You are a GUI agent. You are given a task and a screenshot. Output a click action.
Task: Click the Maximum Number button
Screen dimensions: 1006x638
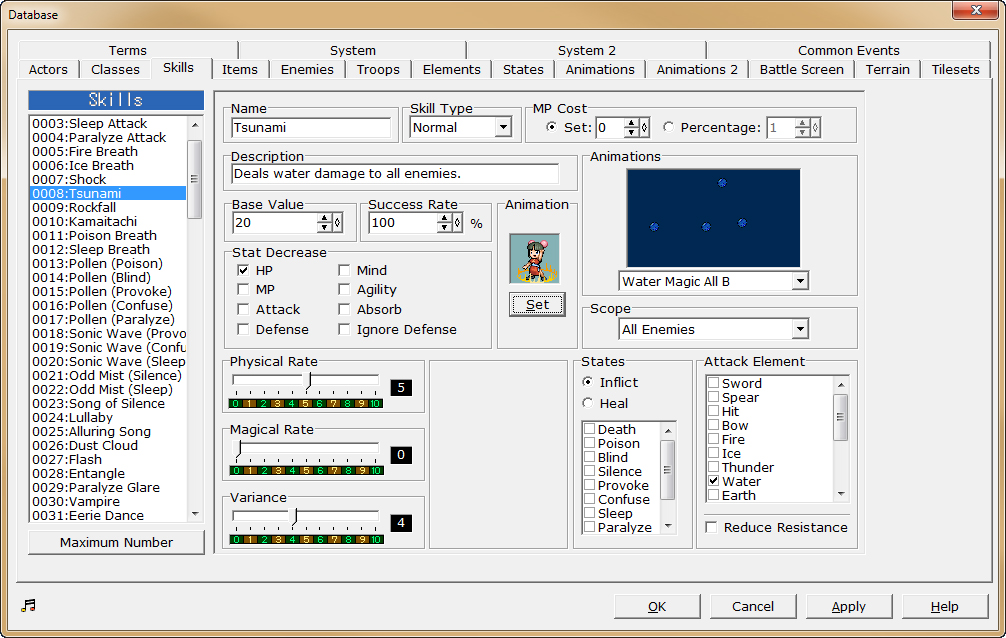(x=116, y=541)
